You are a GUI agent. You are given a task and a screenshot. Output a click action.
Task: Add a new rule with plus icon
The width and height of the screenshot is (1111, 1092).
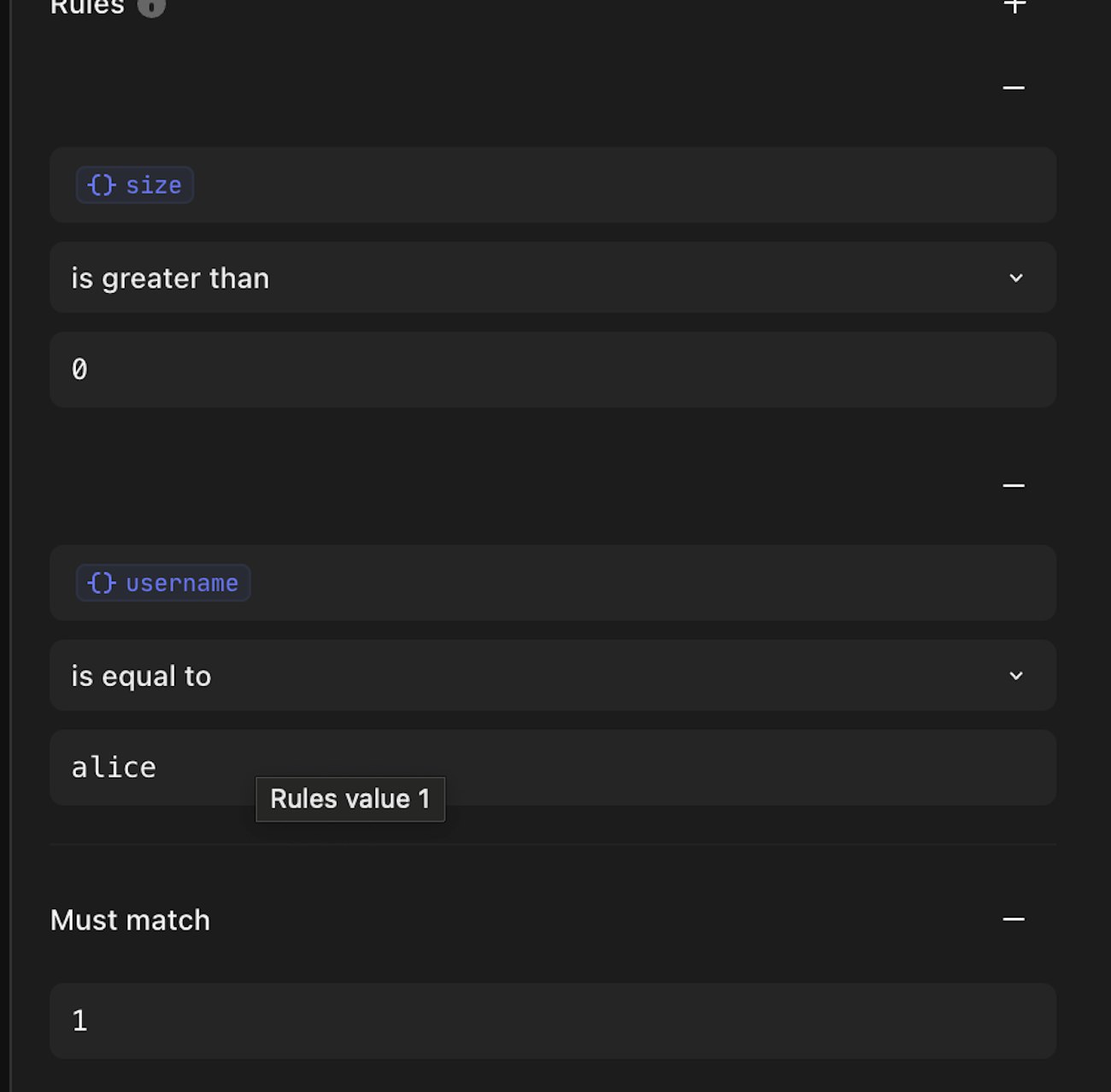click(1014, 6)
